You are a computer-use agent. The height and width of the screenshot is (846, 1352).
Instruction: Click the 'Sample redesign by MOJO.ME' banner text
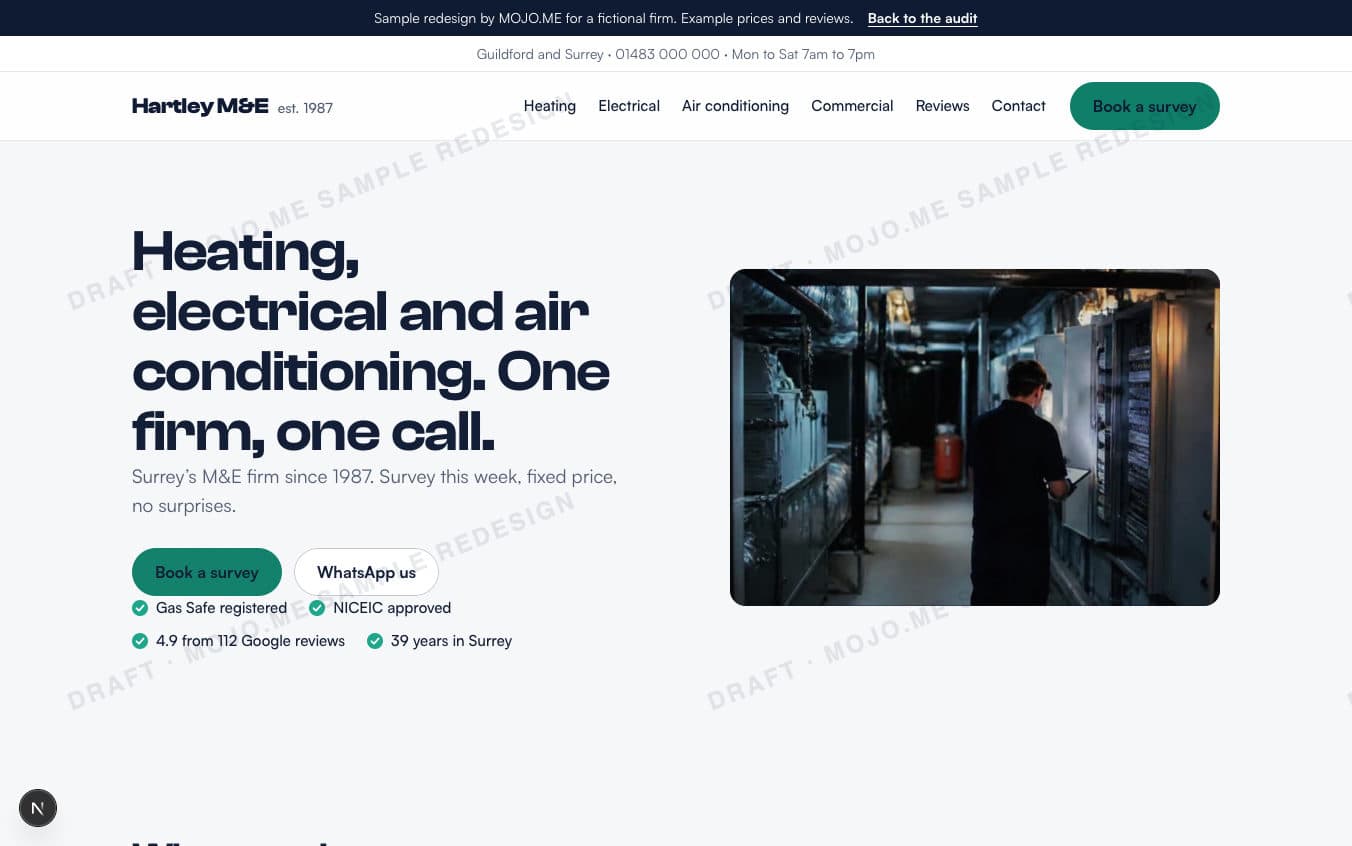[613, 18]
